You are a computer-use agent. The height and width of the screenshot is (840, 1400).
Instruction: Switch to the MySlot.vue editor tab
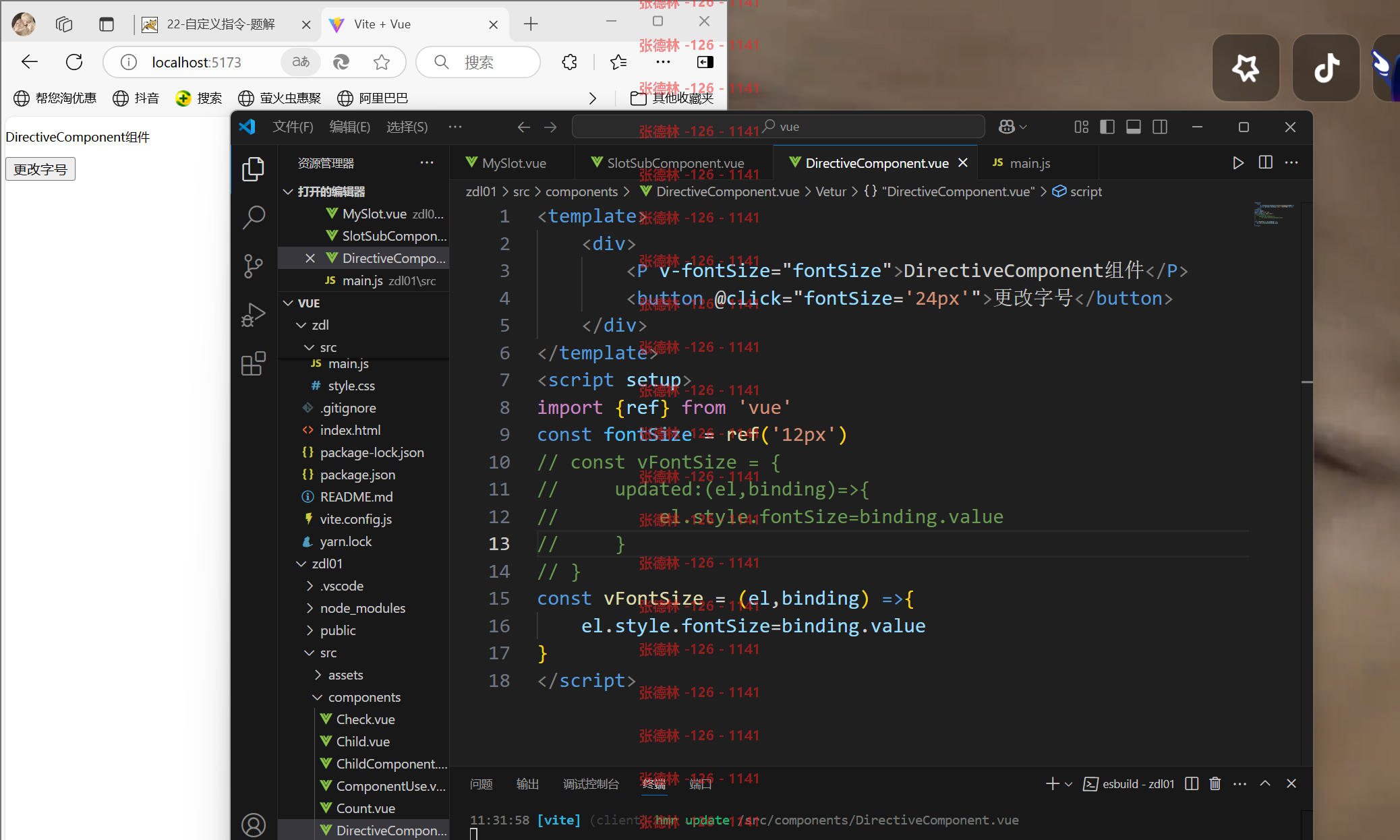click(513, 163)
